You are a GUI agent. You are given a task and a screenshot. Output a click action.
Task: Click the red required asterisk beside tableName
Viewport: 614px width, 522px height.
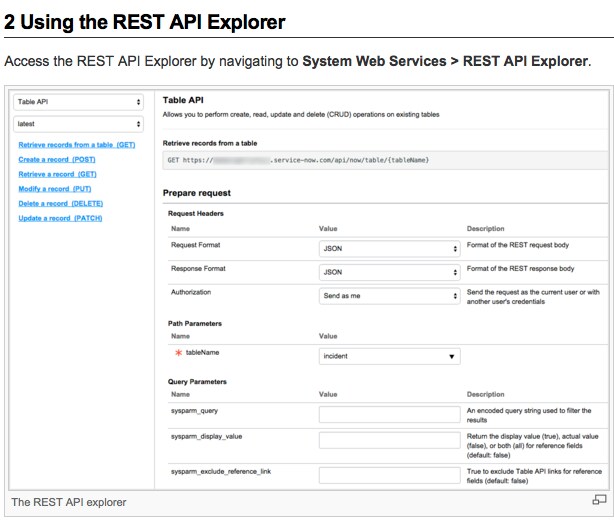(x=178, y=355)
